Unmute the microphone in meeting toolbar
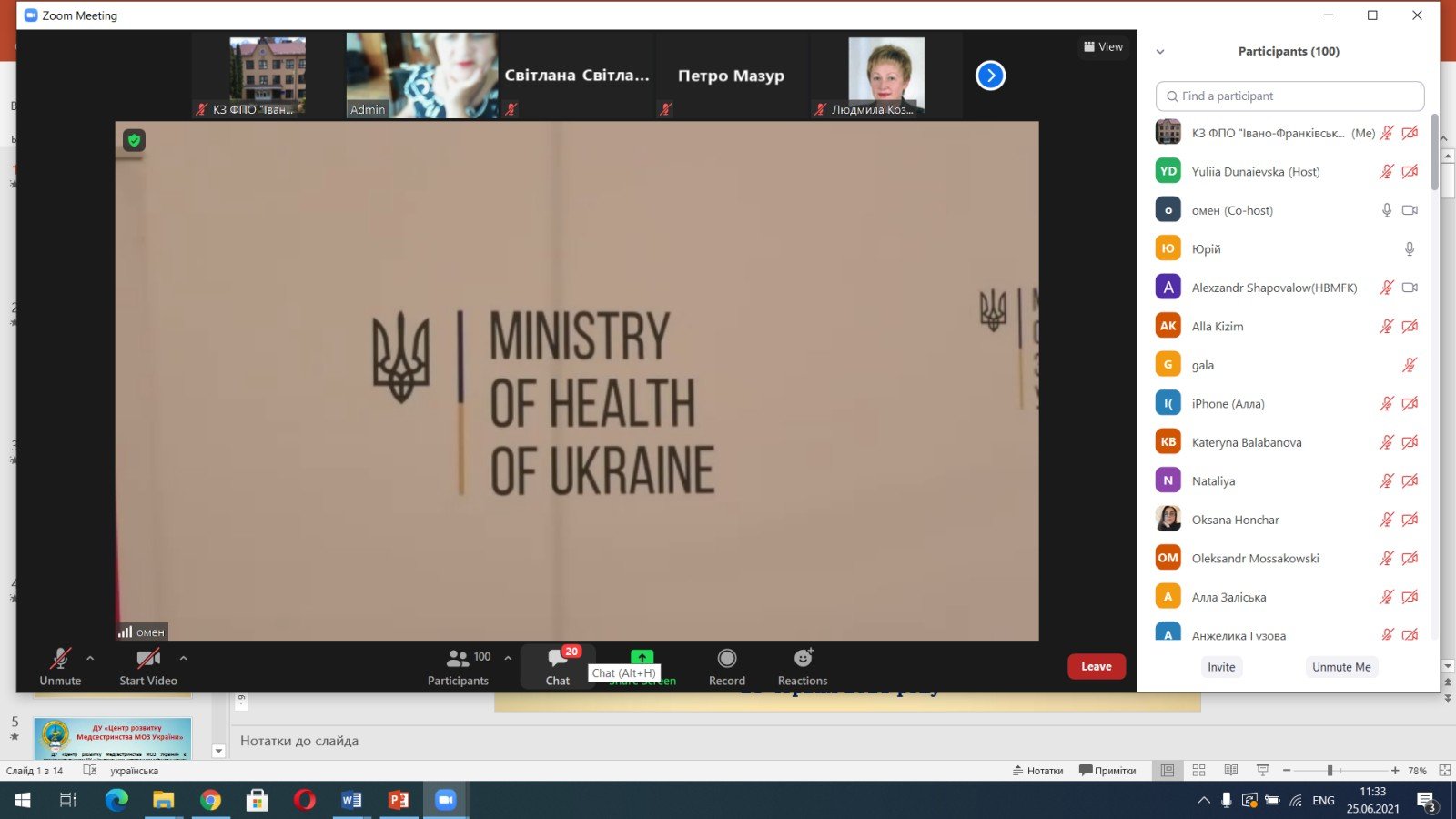This screenshot has height=819, width=1456. [x=60, y=659]
